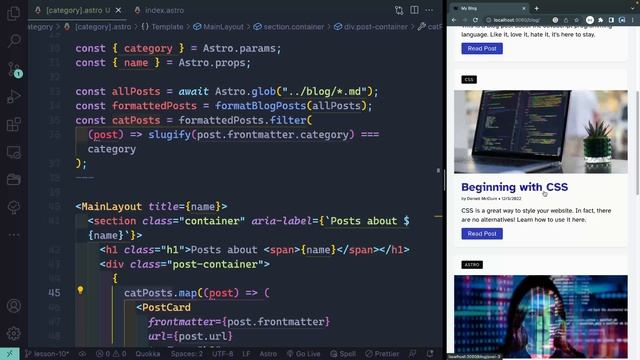
Task: Click the feedback icon in status bar
Action: (x=413, y=353)
